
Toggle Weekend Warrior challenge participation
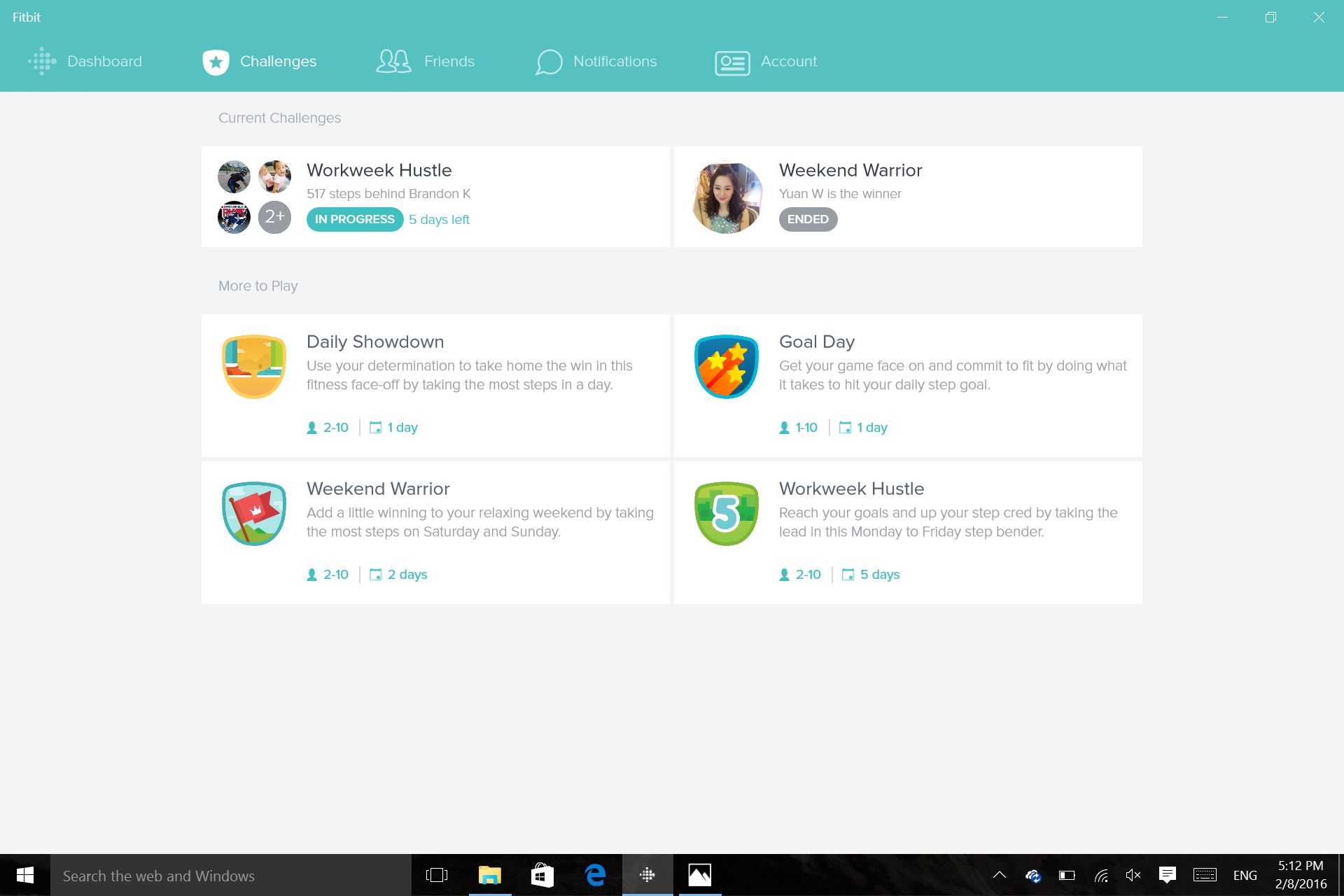tap(435, 530)
